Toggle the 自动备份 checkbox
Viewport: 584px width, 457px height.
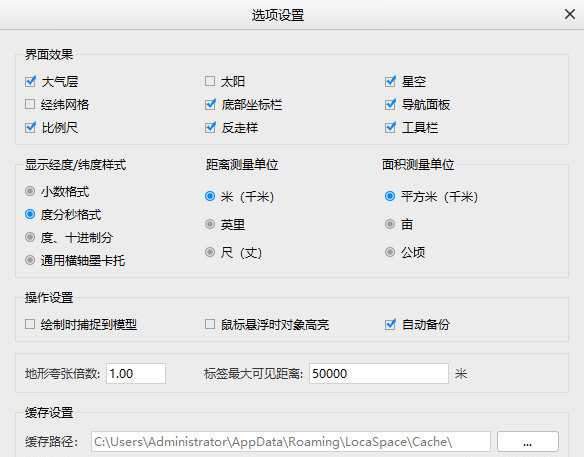(390, 324)
